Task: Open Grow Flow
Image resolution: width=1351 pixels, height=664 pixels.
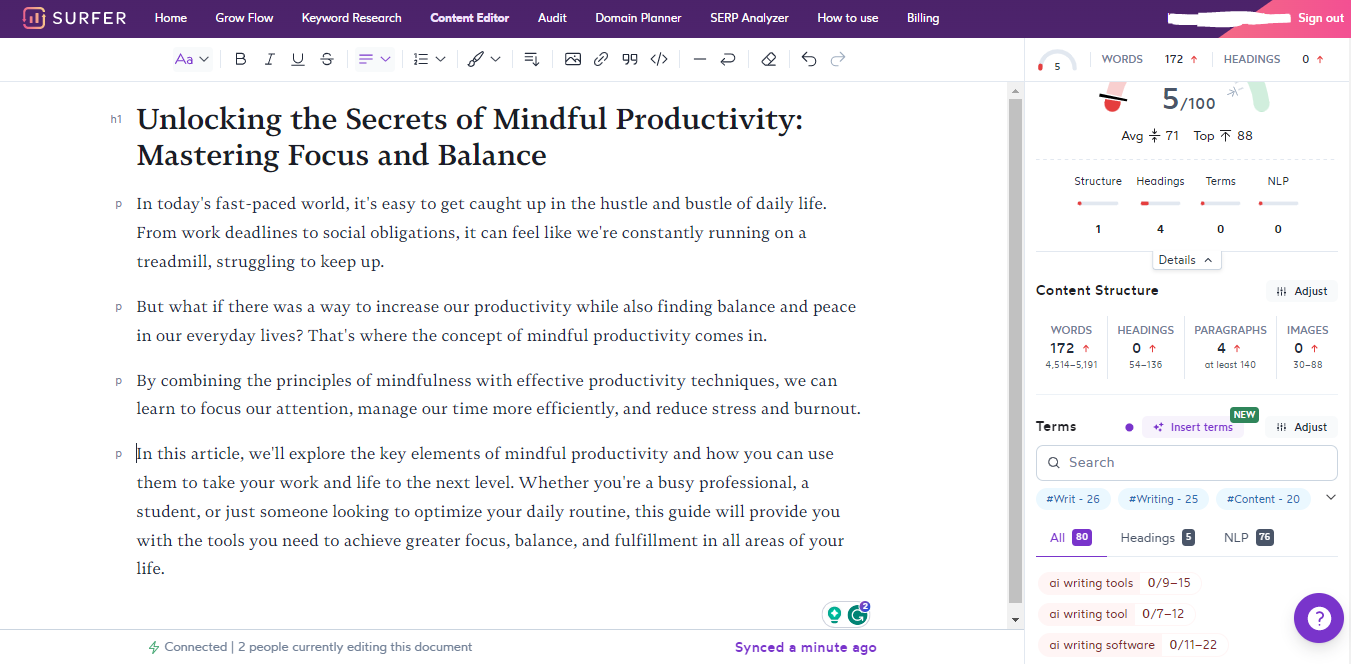Action: (x=244, y=18)
